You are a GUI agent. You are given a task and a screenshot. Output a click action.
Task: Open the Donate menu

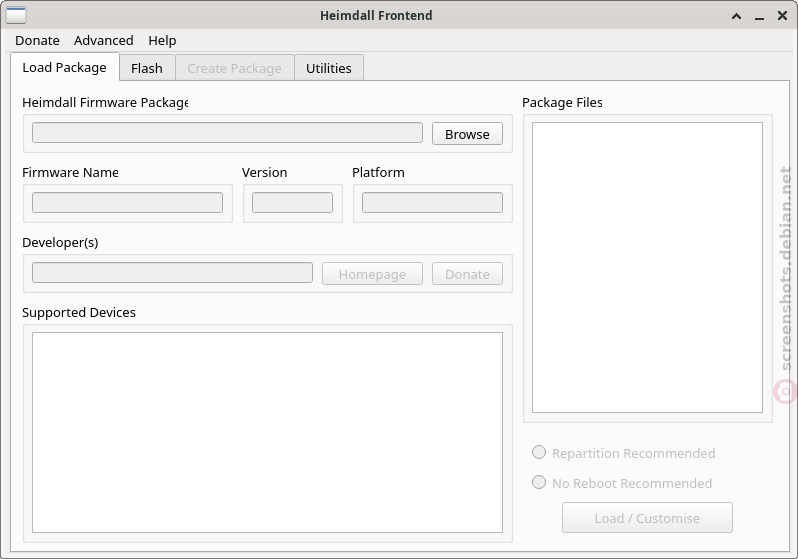point(37,40)
